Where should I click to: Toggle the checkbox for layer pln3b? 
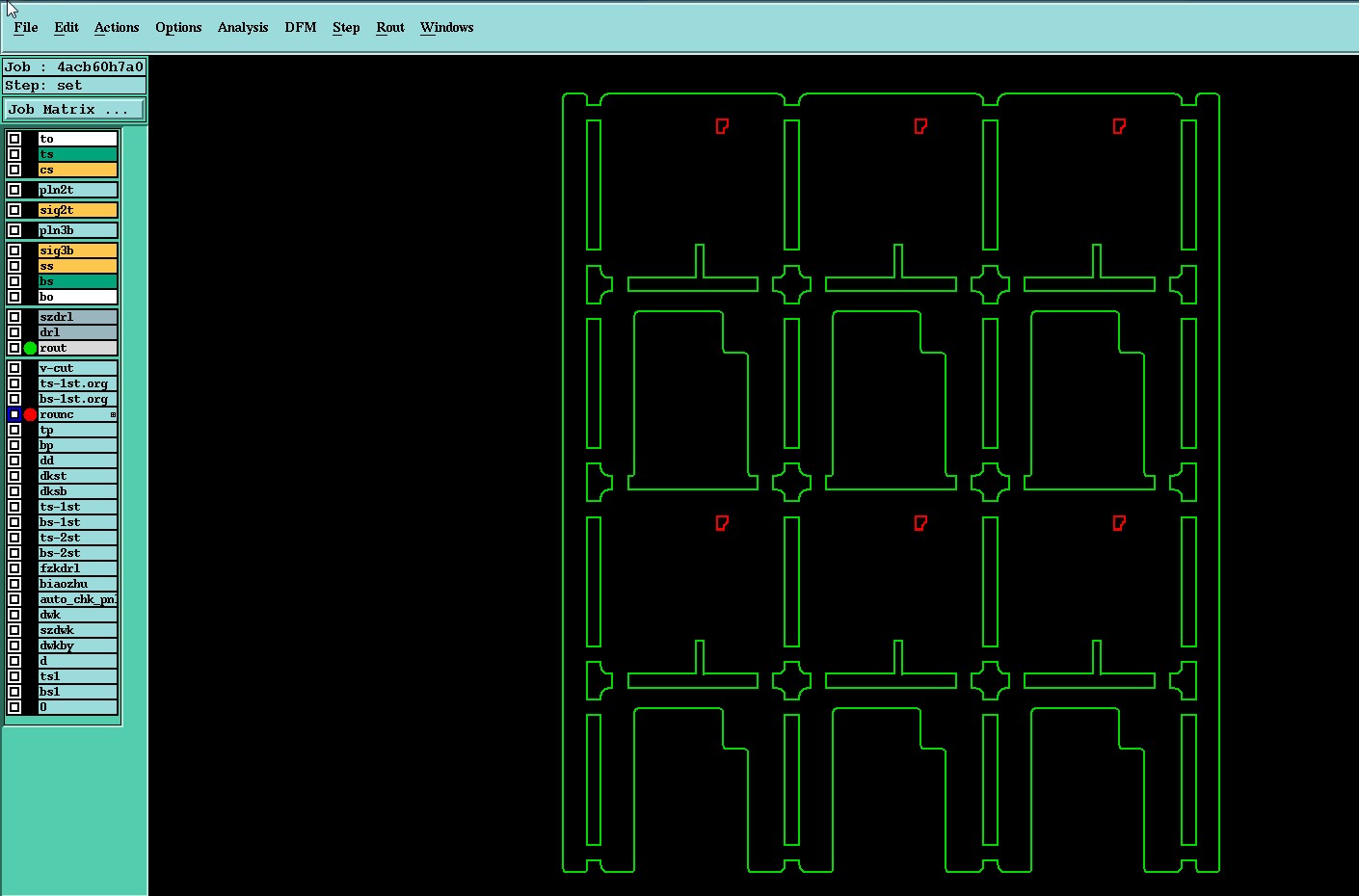[14, 230]
